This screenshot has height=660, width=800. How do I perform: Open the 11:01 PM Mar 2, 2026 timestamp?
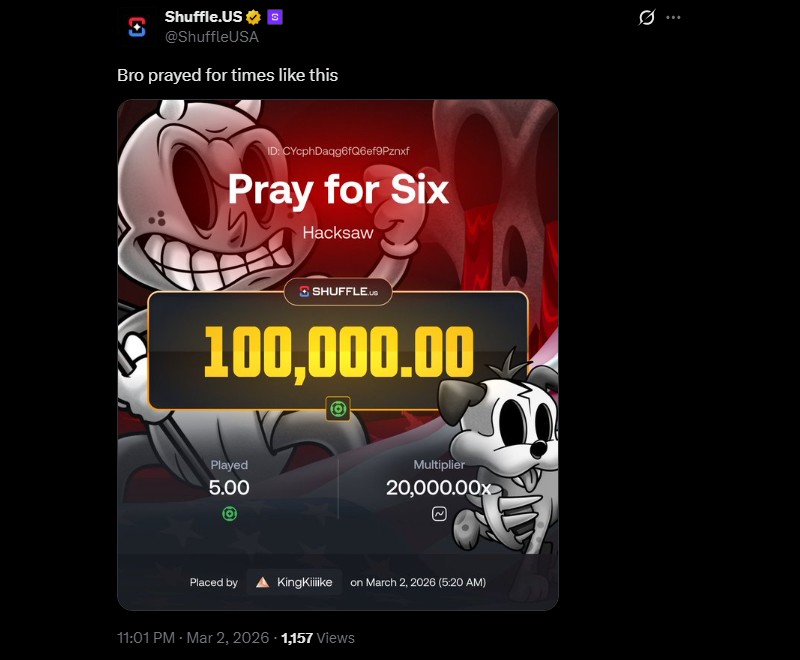tap(195, 638)
